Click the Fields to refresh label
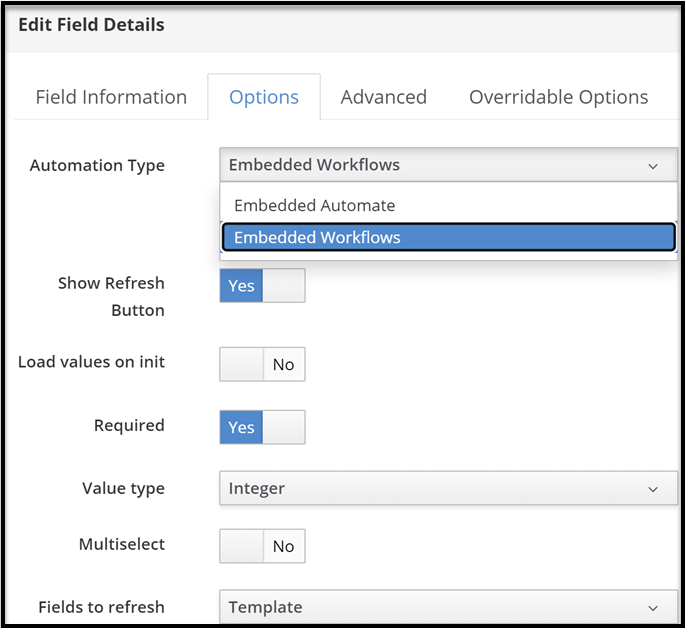The height and width of the screenshot is (628, 685). click(101, 607)
